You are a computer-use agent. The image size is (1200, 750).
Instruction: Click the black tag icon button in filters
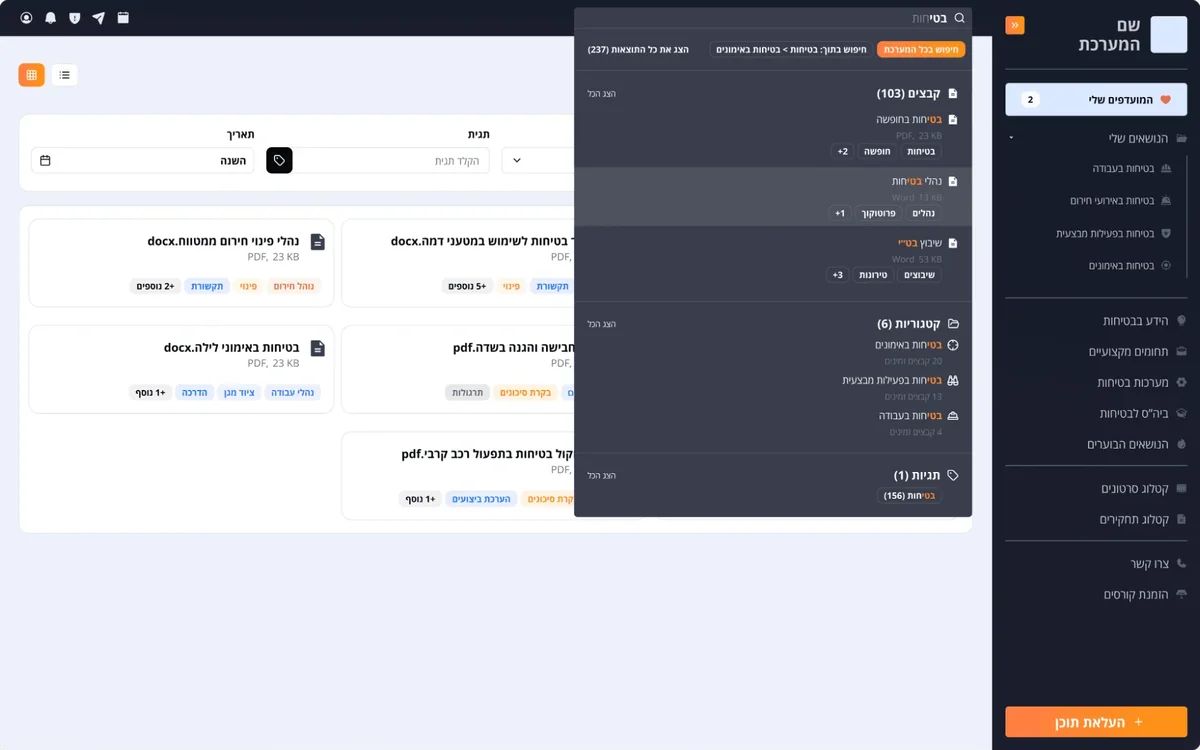[x=279, y=160]
